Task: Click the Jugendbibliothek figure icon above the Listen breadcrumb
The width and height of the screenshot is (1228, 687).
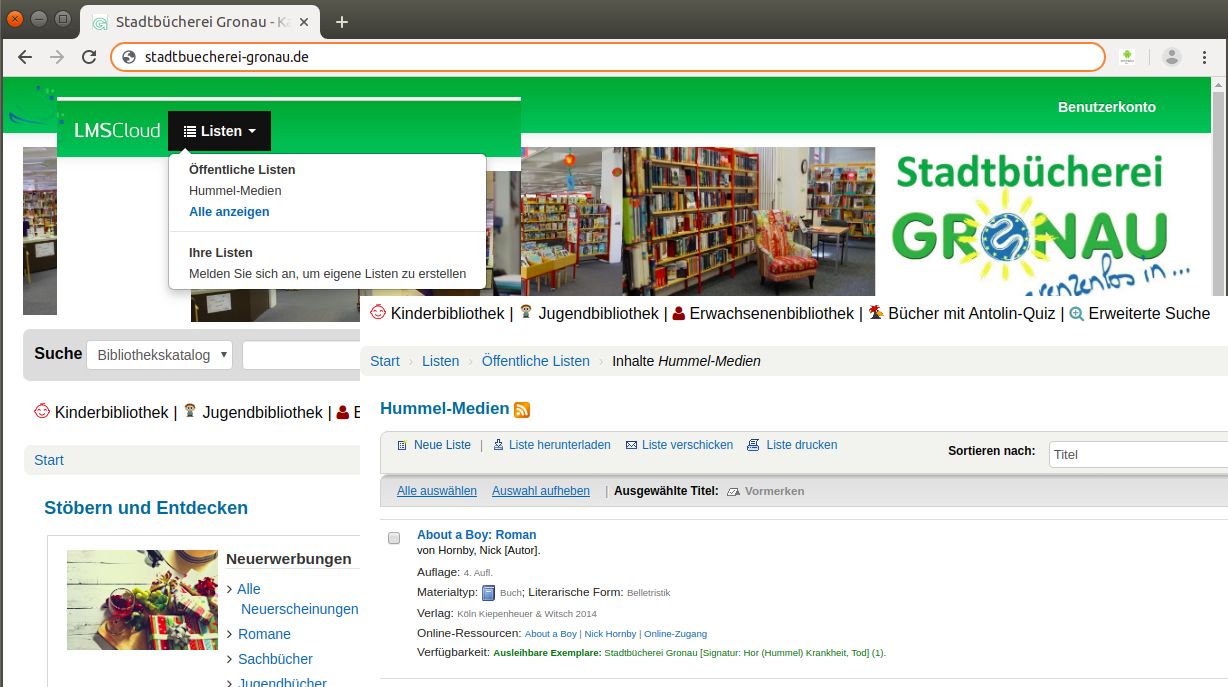Action: pyautogui.click(x=526, y=313)
